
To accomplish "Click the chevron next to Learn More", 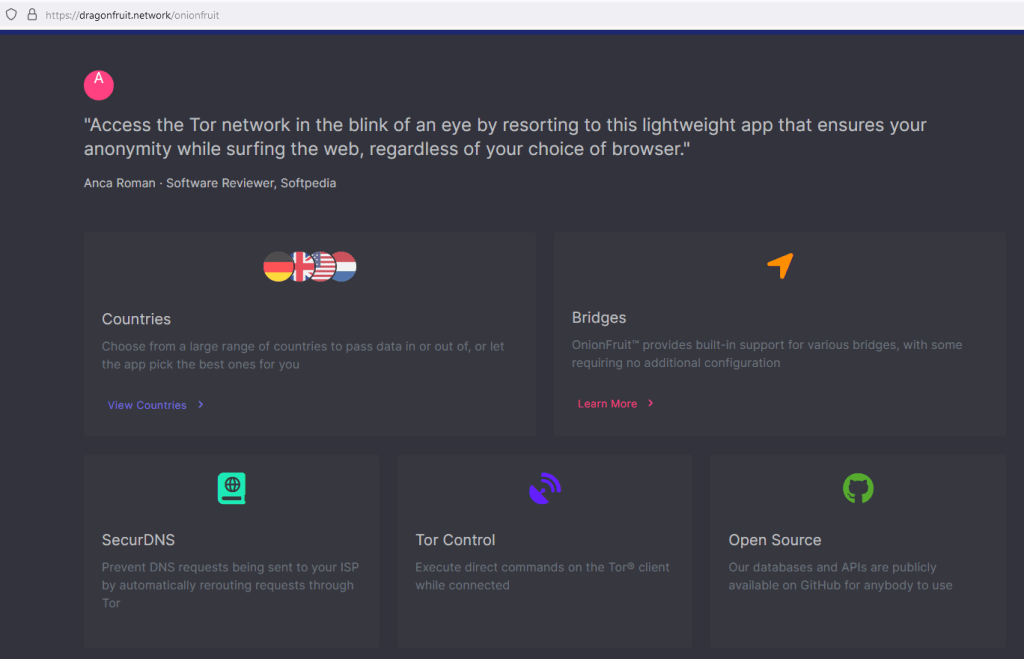I will 650,404.
